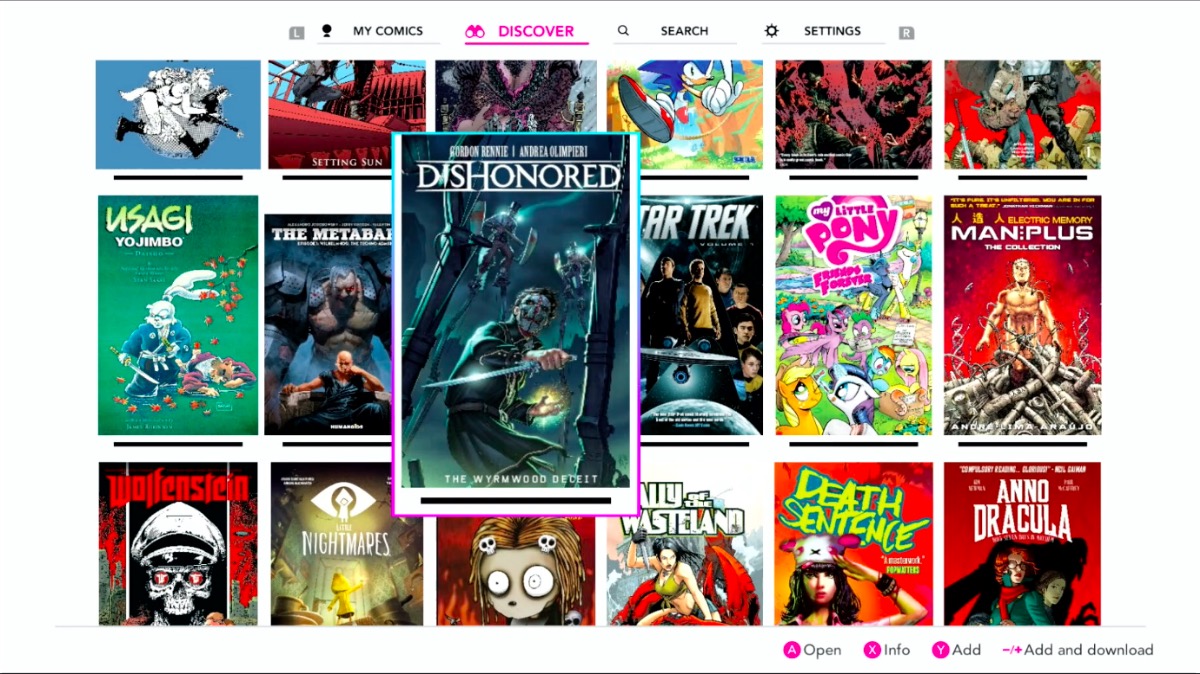Select the Death Sentence comic cover

[x=853, y=543]
